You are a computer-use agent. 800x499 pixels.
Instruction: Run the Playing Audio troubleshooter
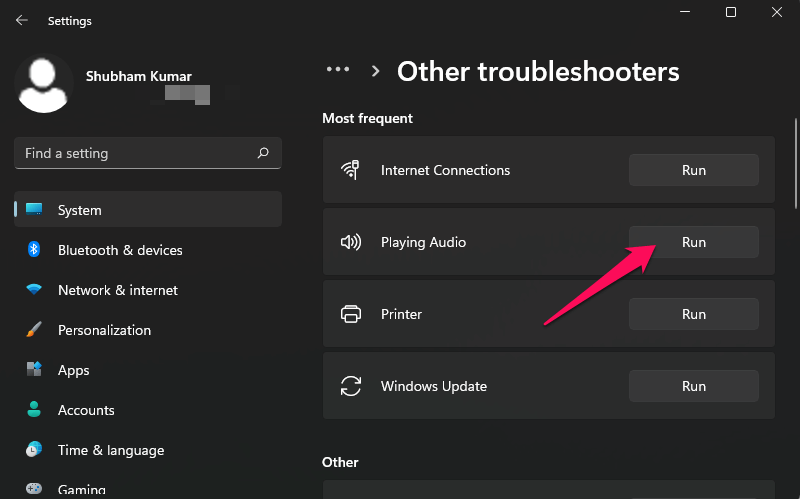(693, 242)
